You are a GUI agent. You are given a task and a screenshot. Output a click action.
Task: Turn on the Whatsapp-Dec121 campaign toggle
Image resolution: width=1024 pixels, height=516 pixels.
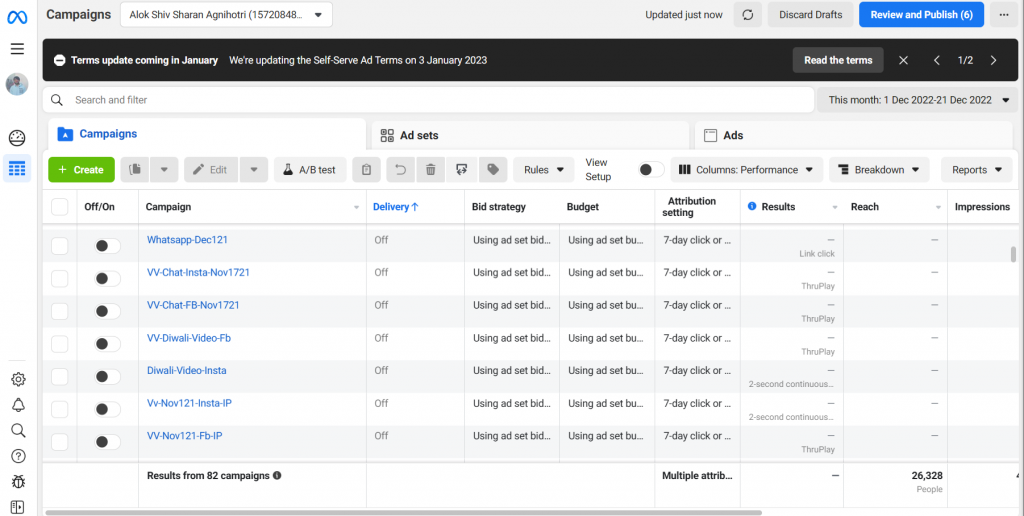[107, 246]
